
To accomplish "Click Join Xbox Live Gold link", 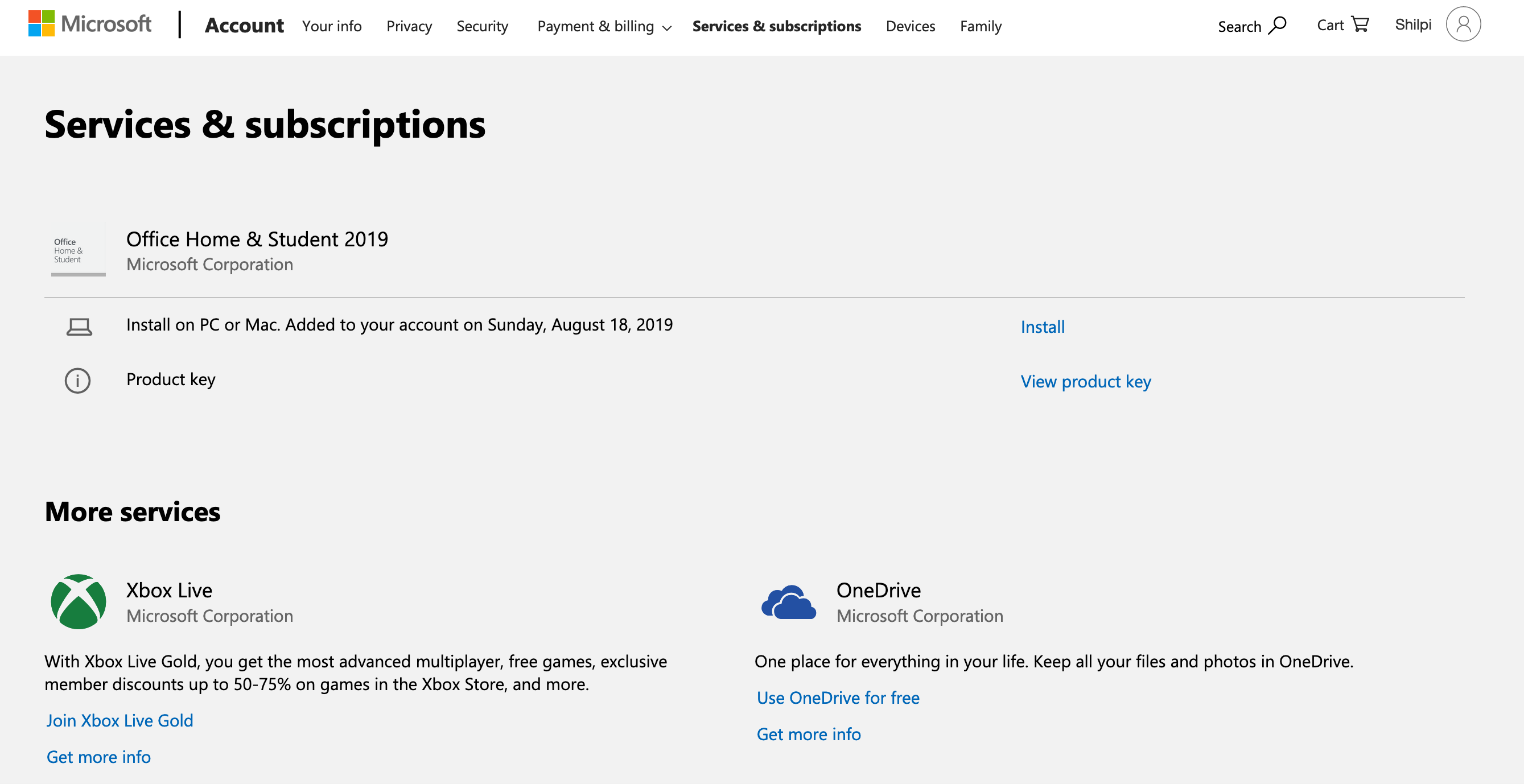I will point(120,720).
